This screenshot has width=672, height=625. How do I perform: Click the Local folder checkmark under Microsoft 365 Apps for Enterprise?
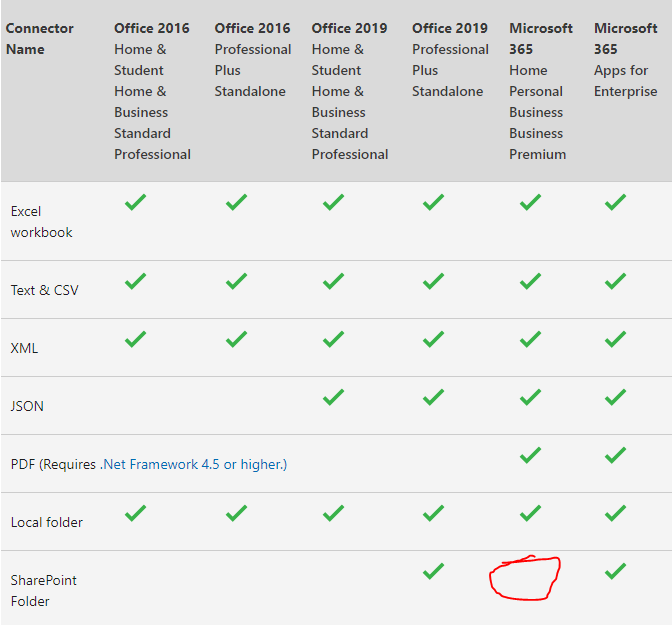click(615, 513)
